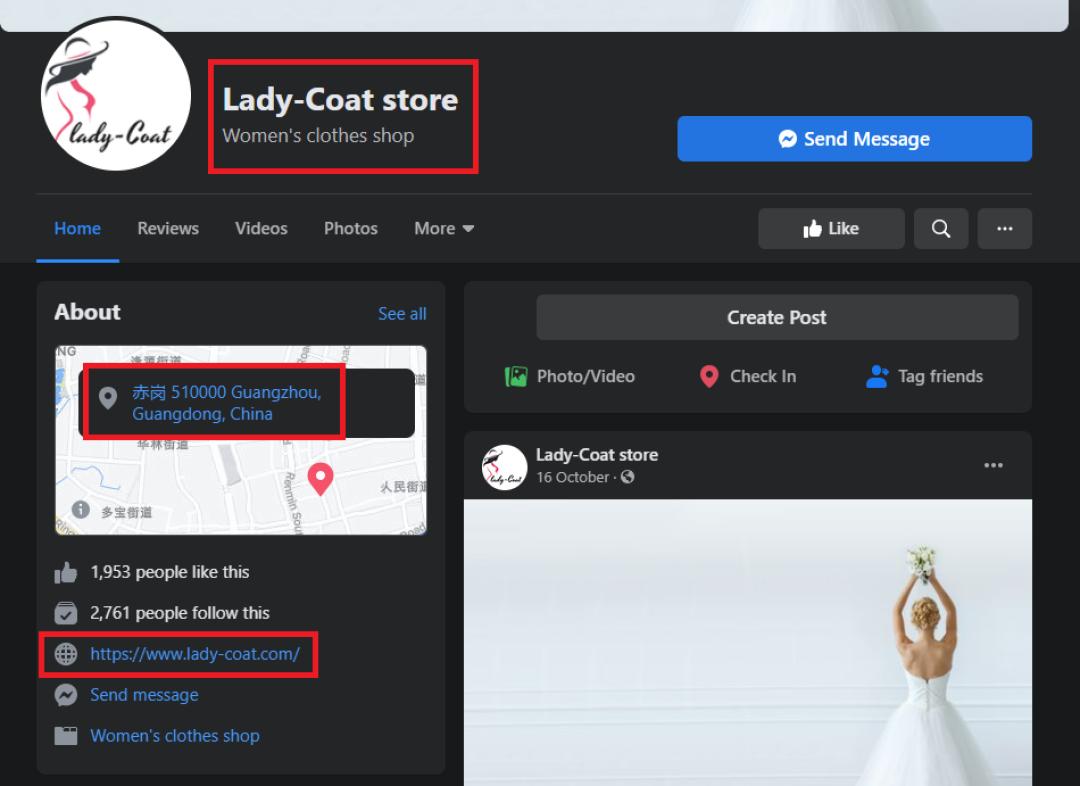Open page options three-dot menu
The height and width of the screenshot is (786, 1080).
[x=1005, y=229]
